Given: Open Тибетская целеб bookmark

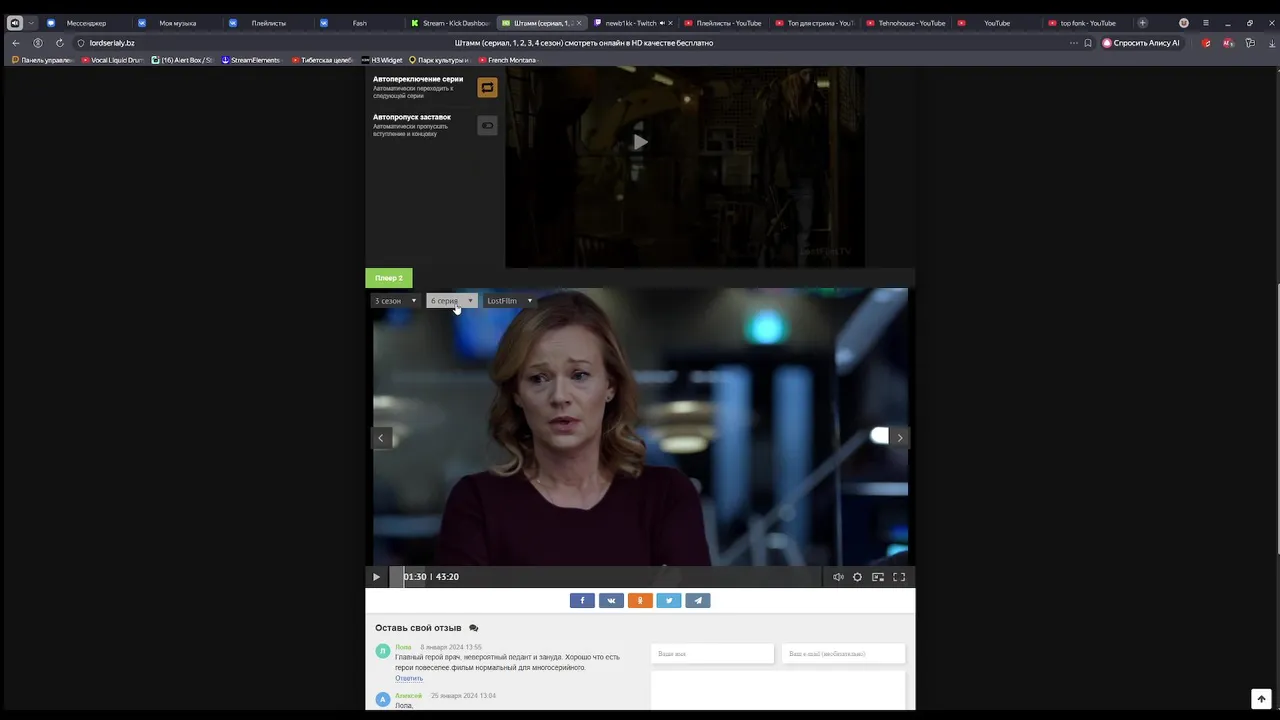Looking at the screenshot, I should tap(321, 60).
